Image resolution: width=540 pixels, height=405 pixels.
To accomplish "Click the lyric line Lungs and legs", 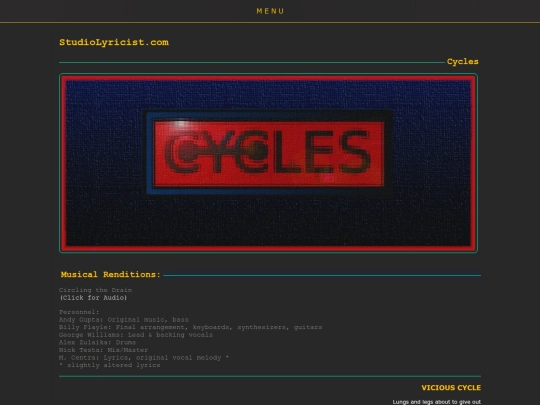I will [437, 402].
